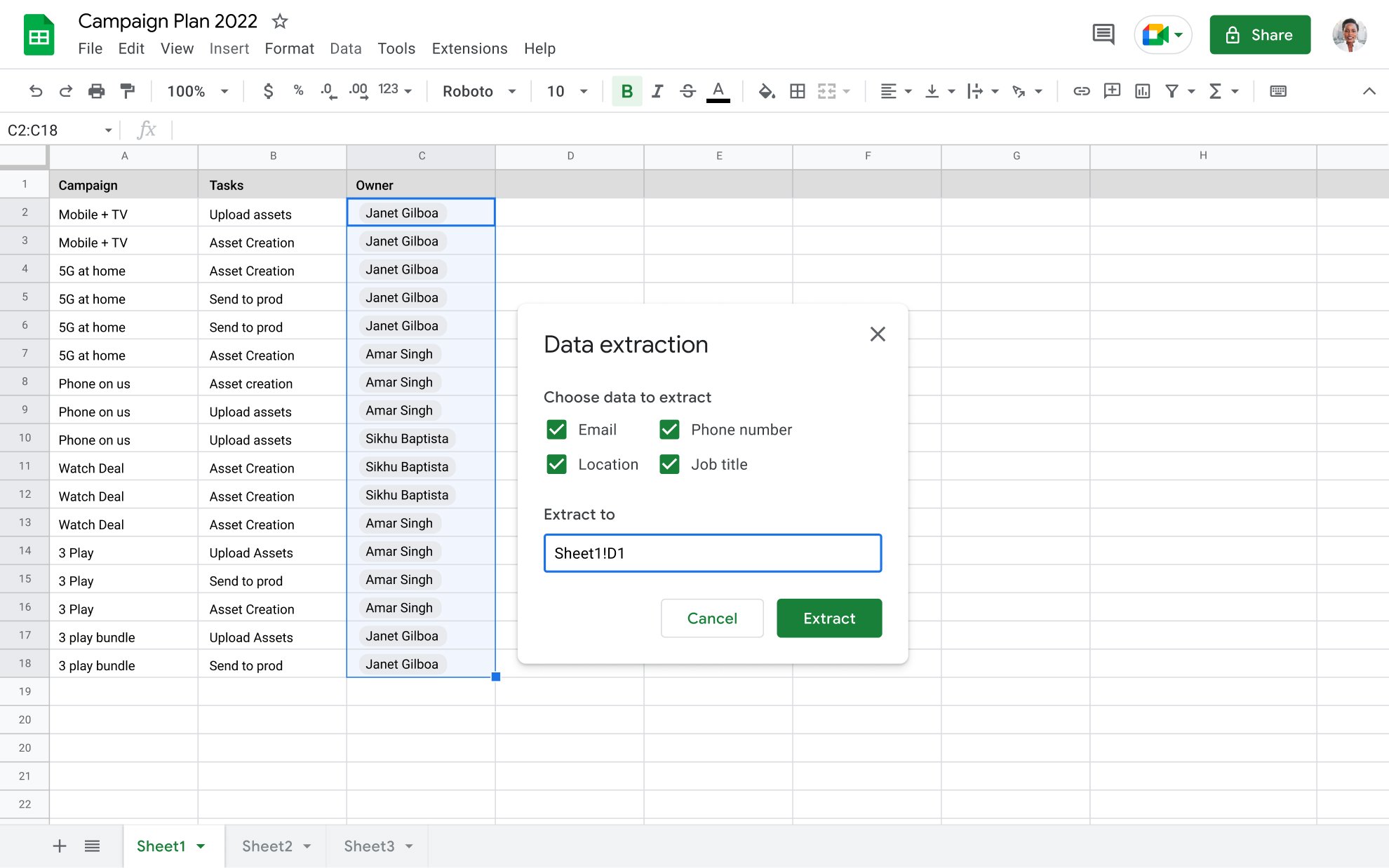Image resolution: width=1389 pixels, height=868 pixels.
Task: Open the comment history icon
Action: (1103, 34)
